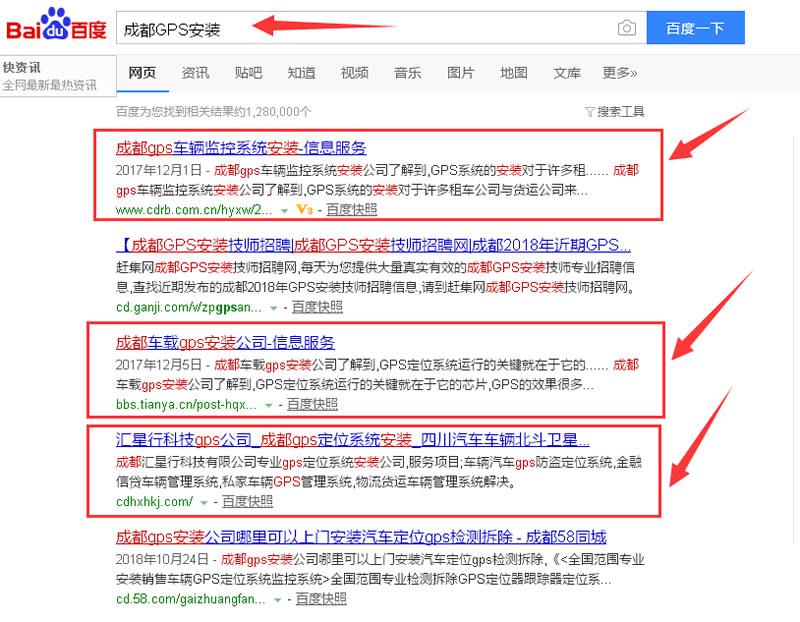This screenshot has height=622, width=800.
Task: Expand dropdown arrow next to bbs.tianya.cn URL
Action: click(x=268, y=406)
